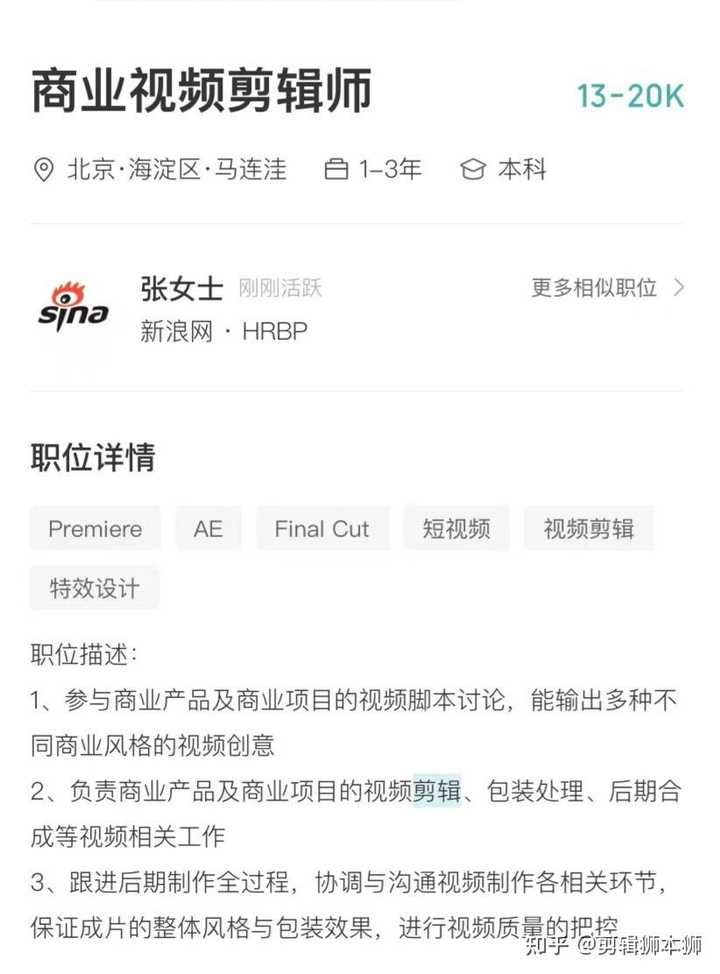Click the 职位详情 section heading
The width and height of the screenshot is (720, 974).
(x=93, y=457)
